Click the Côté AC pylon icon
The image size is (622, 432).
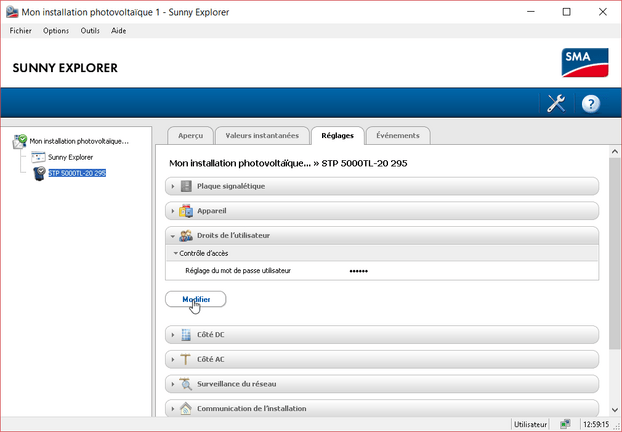[185, 359]
